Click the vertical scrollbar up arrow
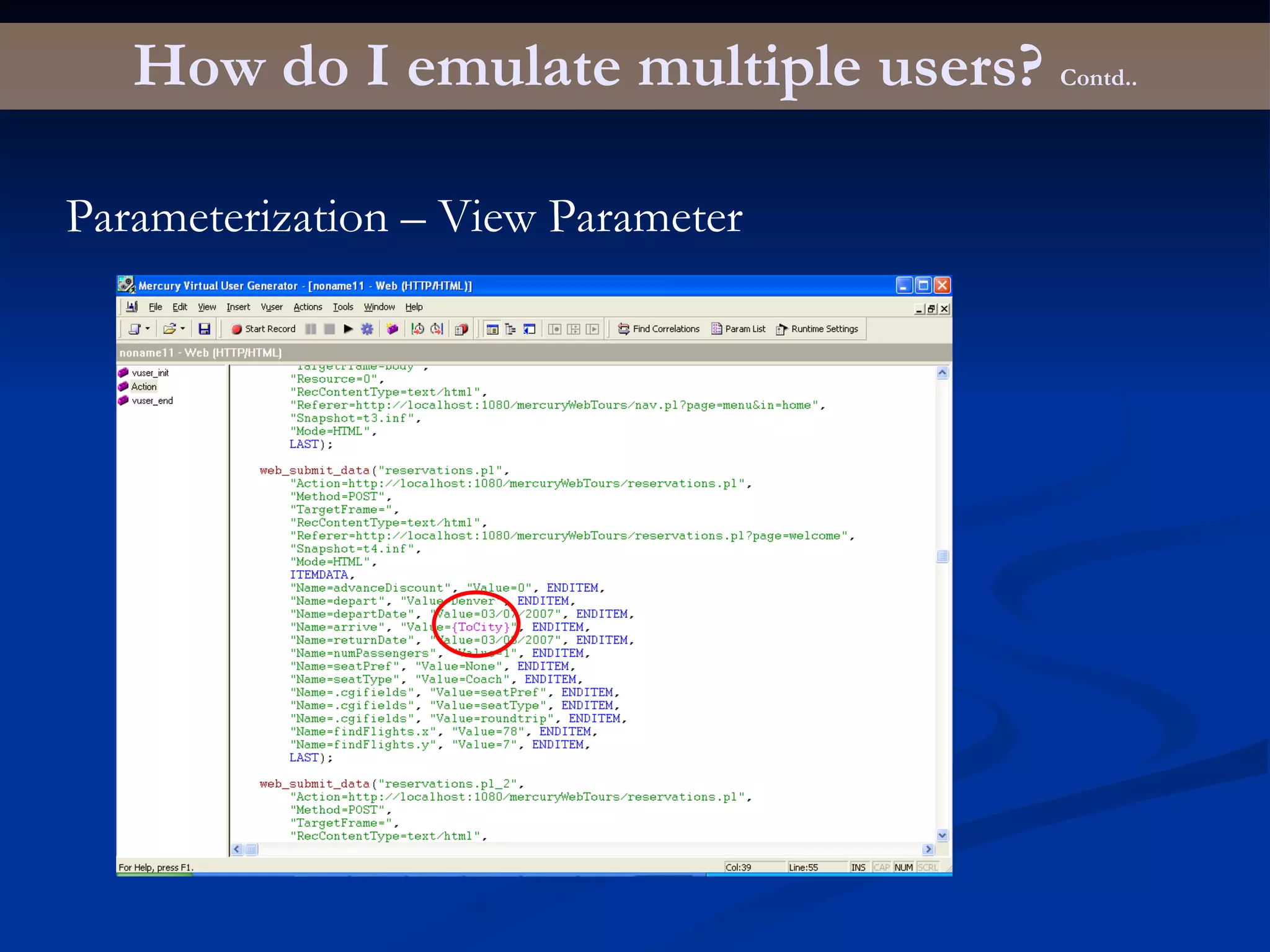The image size is (1270, 952). pyautogui.click(x=942, y=372)
